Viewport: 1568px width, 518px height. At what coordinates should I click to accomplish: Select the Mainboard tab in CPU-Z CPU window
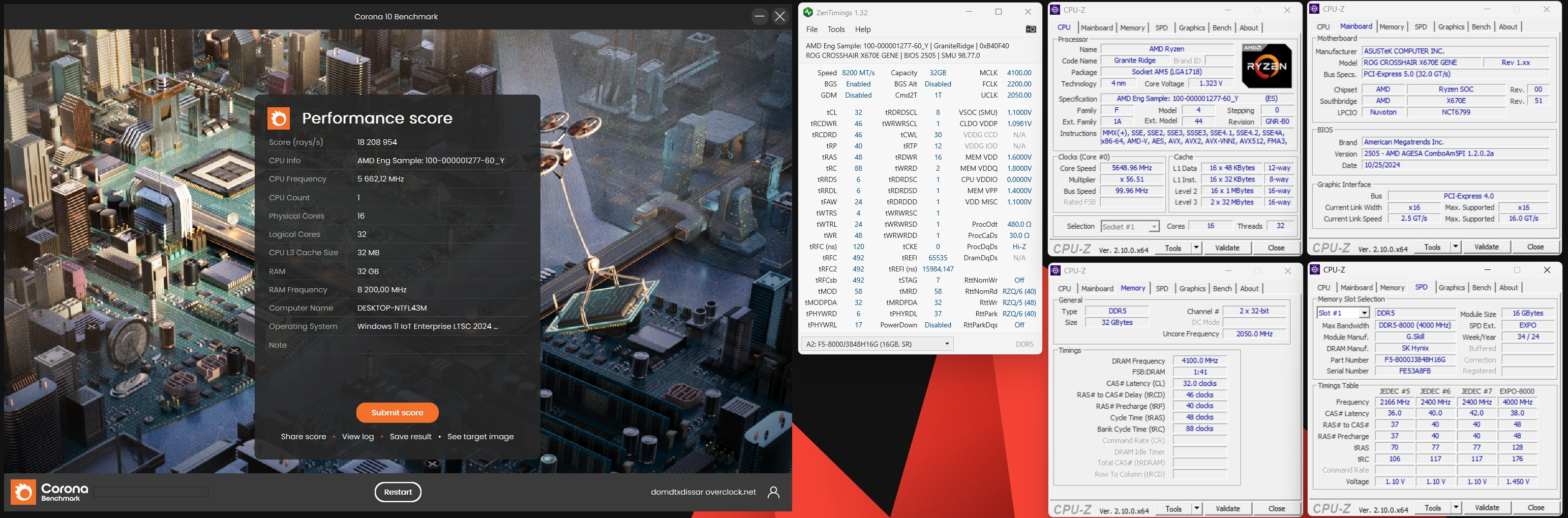1097,28
